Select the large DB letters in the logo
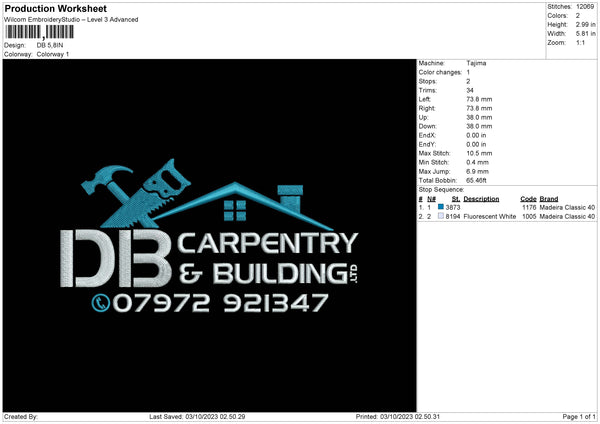 pos(116,258)
